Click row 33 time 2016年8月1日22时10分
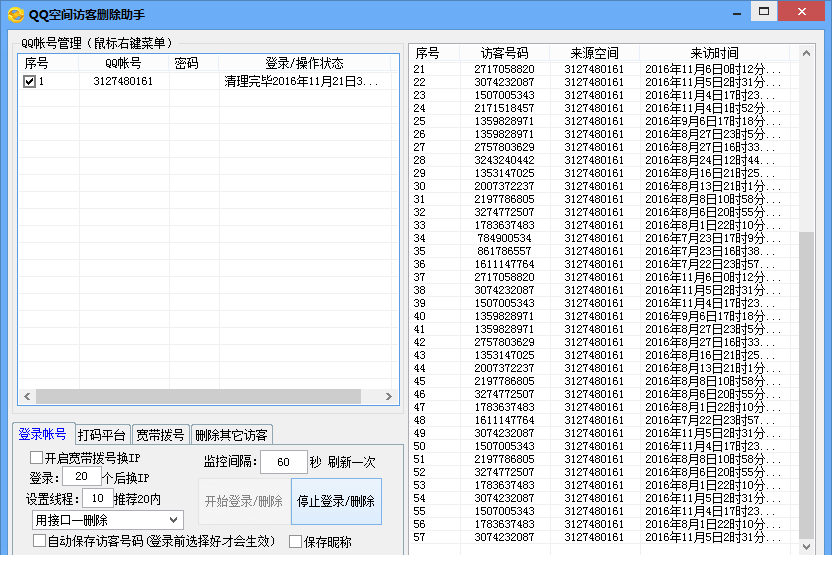The width and height of the screenshot is (832, 578). 713,225
